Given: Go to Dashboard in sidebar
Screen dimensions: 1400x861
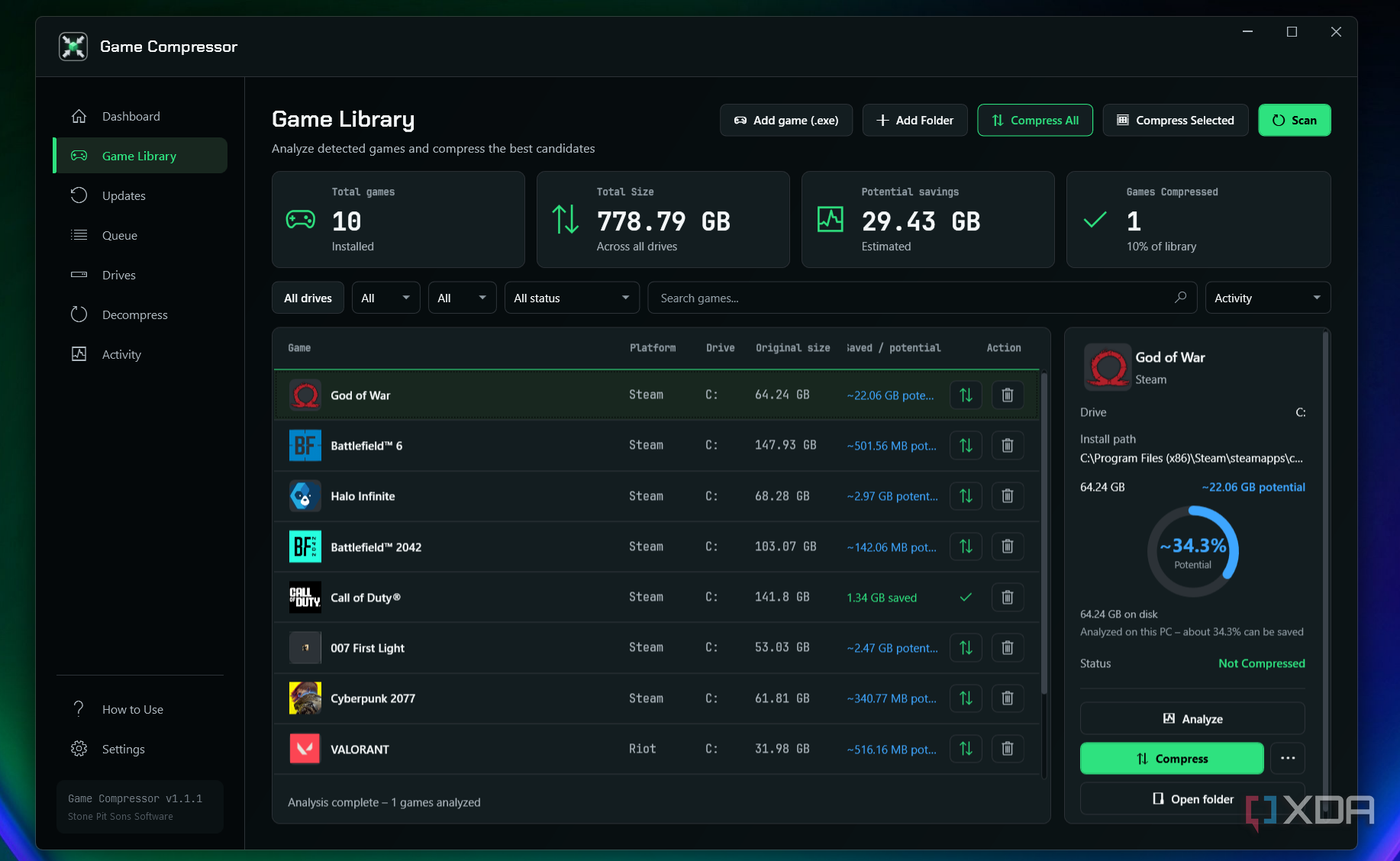Looking at the screenshot, I should point(140,116).
